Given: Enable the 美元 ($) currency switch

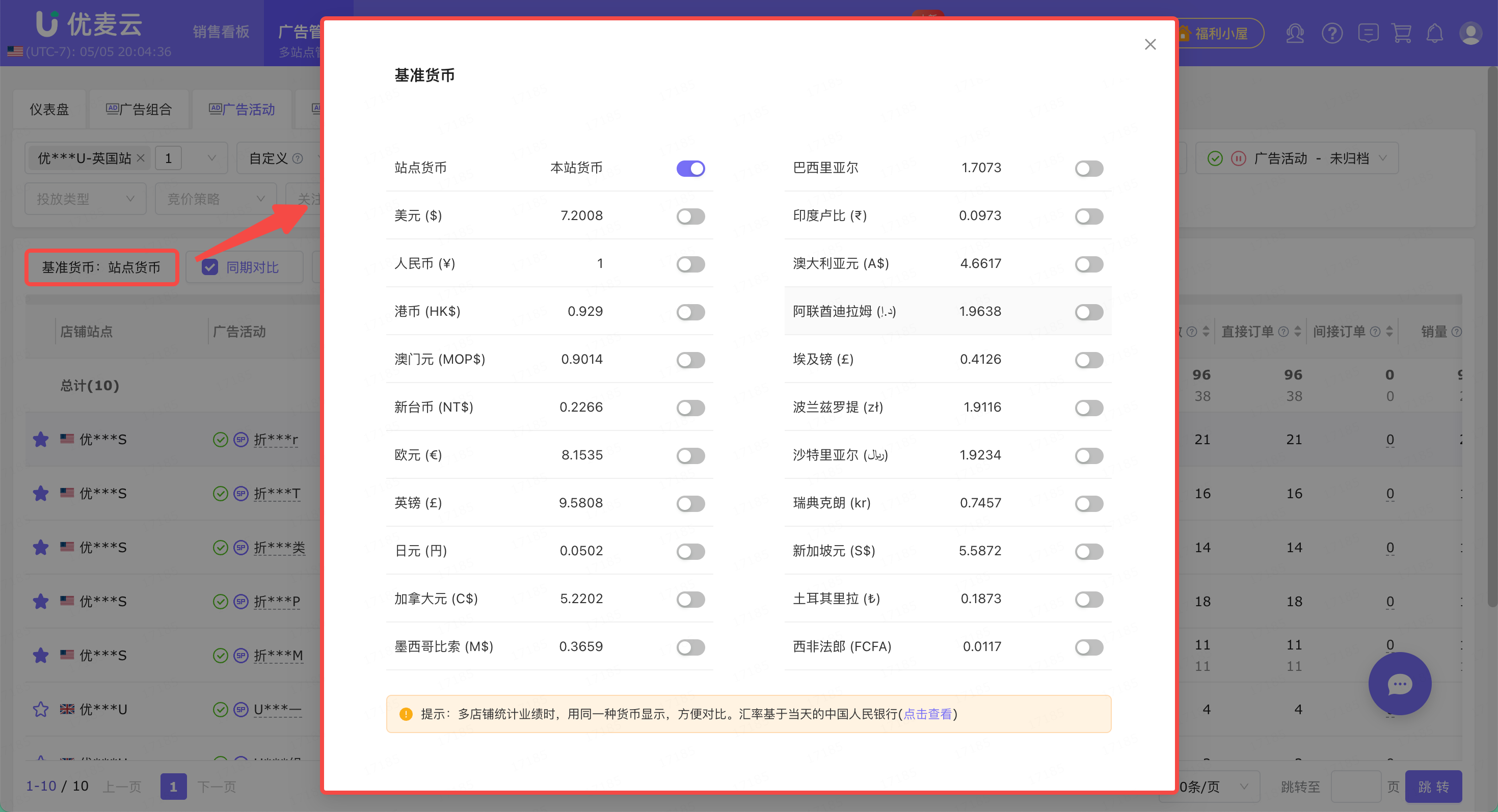Looking at the screenshot, I should pos(690,216).
